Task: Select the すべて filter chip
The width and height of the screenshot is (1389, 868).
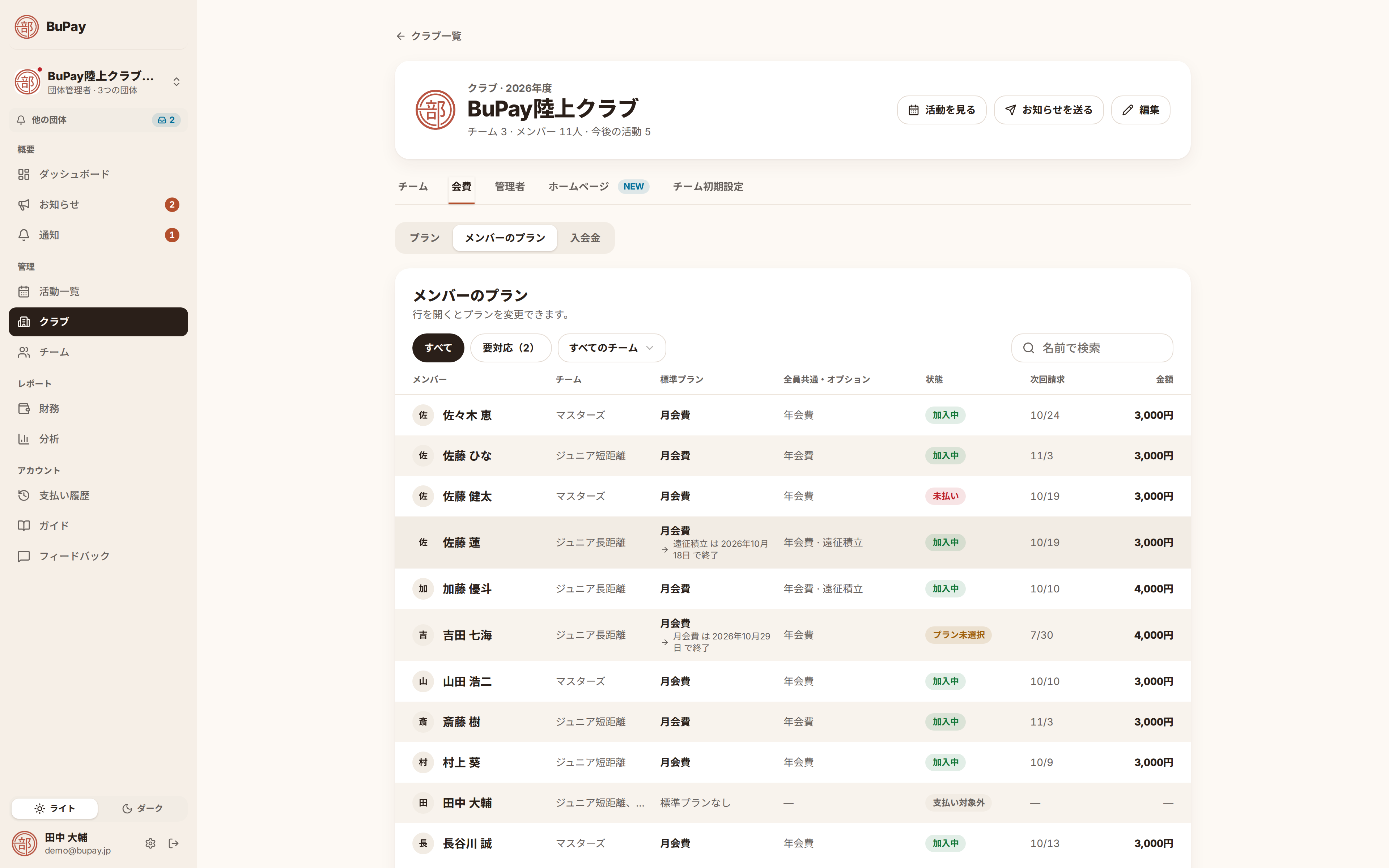Action: (x=438, y=348)
